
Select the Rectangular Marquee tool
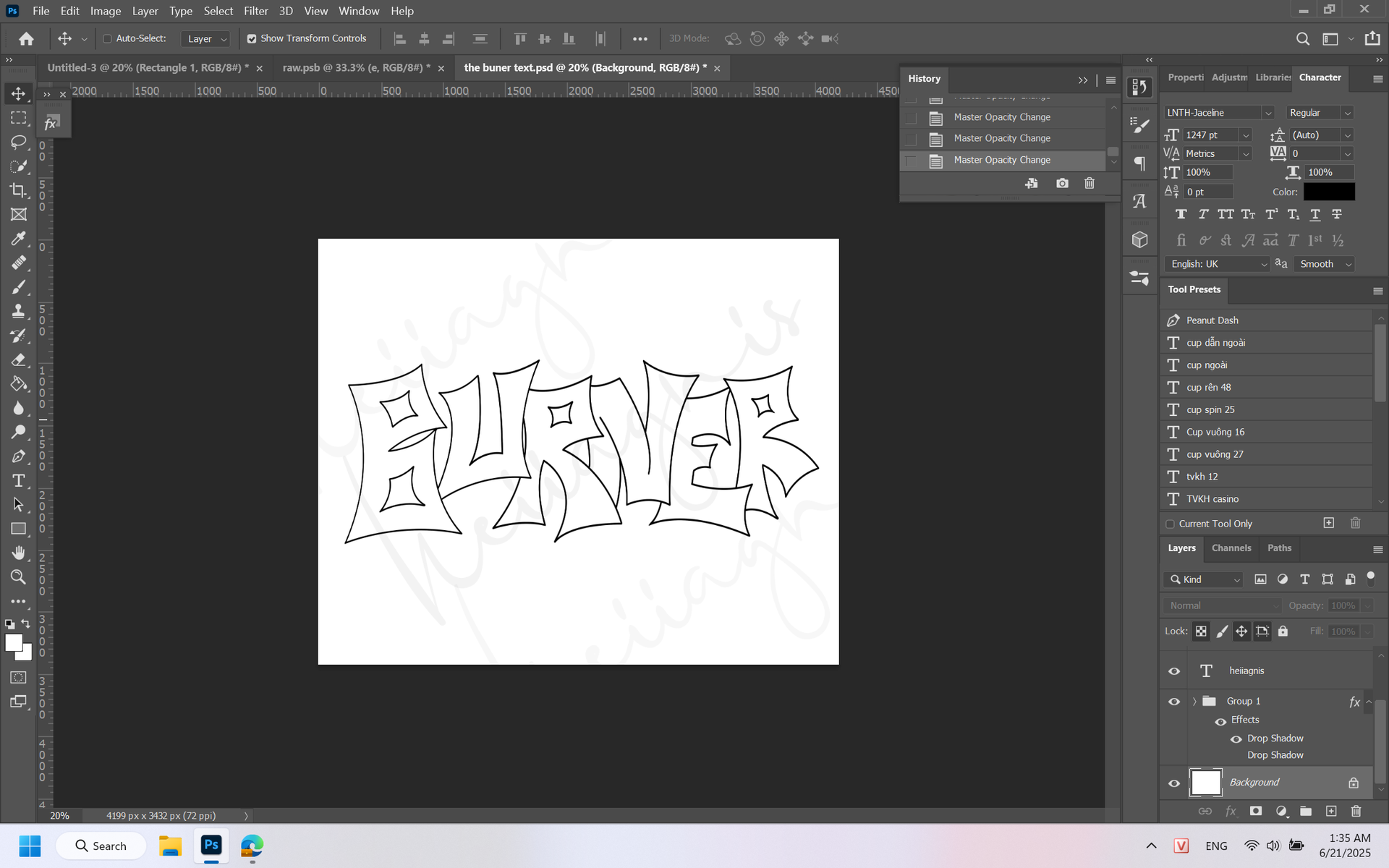19,118
